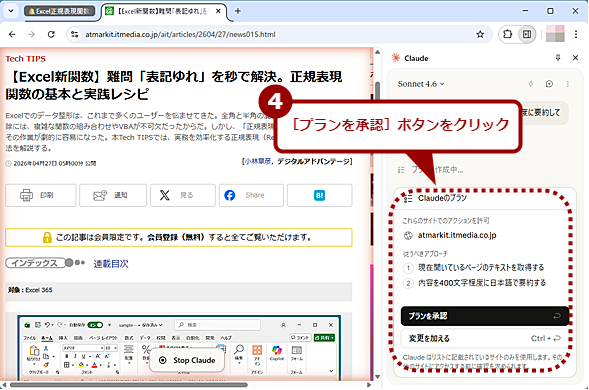589x390 pixels.
Task: Share on X with the 見る button
Action: tap(183, 195)
